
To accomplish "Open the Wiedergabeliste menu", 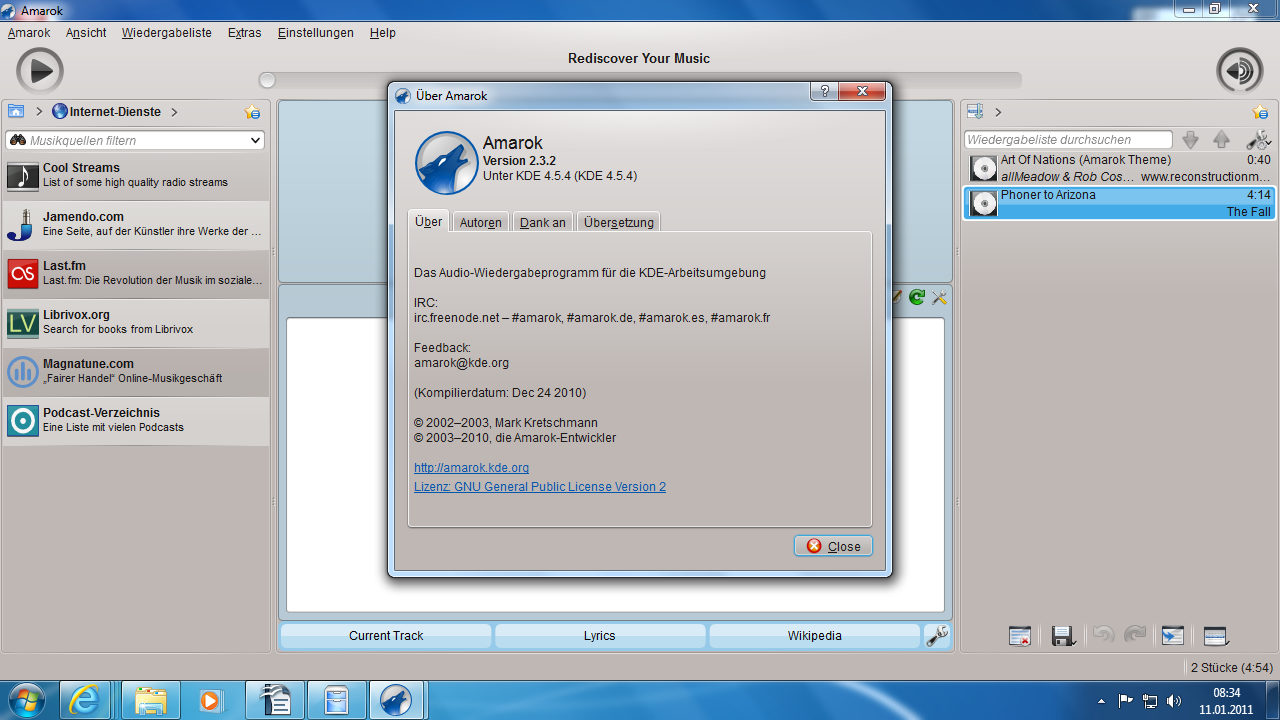I will coord(166,32).
